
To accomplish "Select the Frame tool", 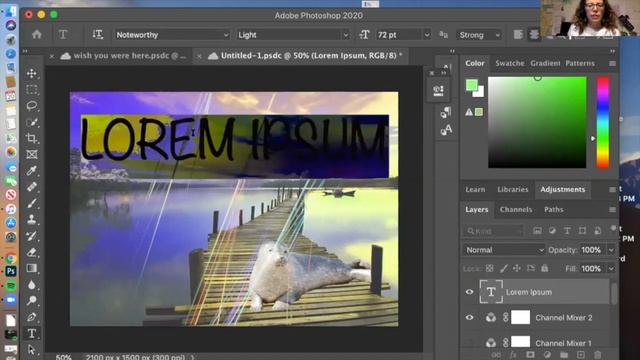I will point(32,154).
